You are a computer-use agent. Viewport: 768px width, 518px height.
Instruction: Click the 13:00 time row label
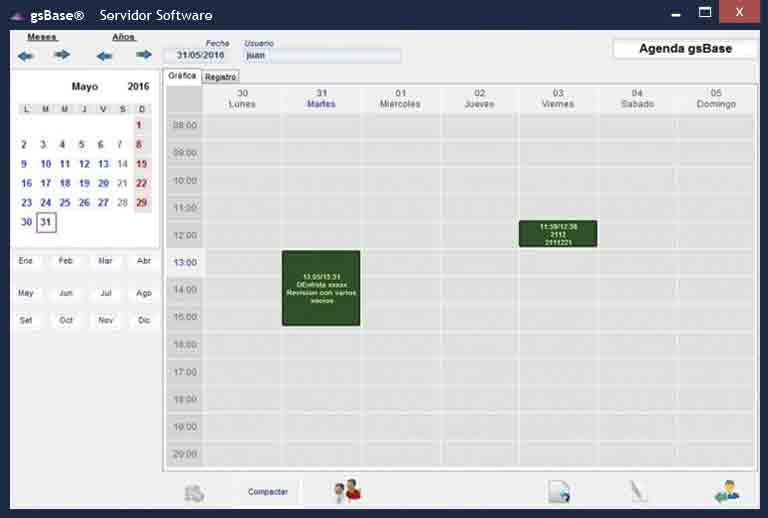click(x=185, y=263)
